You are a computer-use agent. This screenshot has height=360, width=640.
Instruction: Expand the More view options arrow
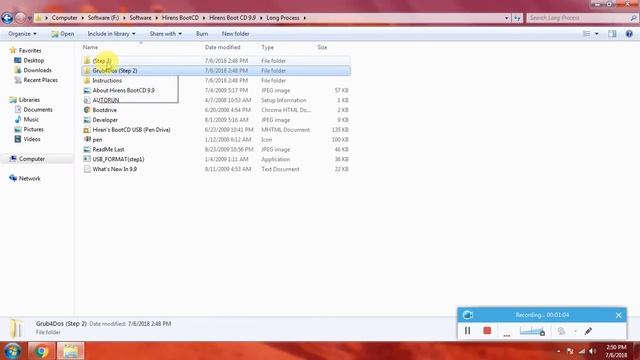[597, 34]
